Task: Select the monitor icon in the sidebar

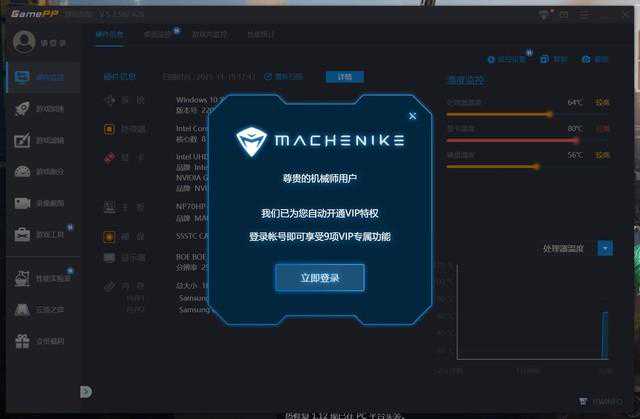Action: click(23, 77)
